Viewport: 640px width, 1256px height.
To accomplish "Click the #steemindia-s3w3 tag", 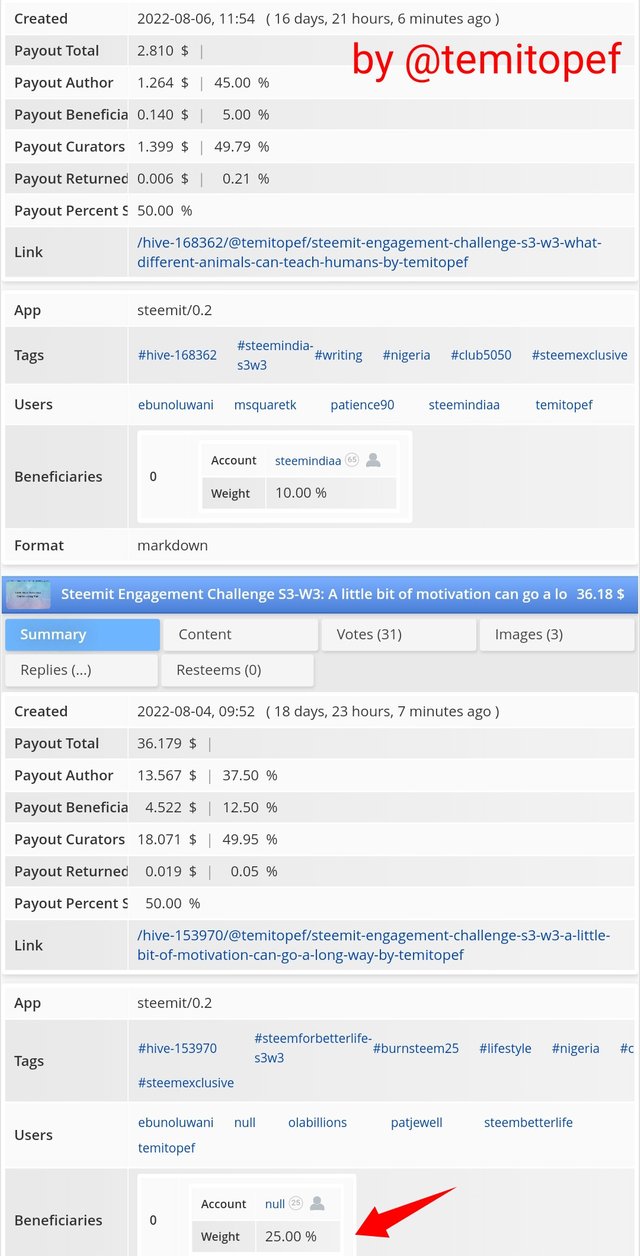I will pos(275,355).
